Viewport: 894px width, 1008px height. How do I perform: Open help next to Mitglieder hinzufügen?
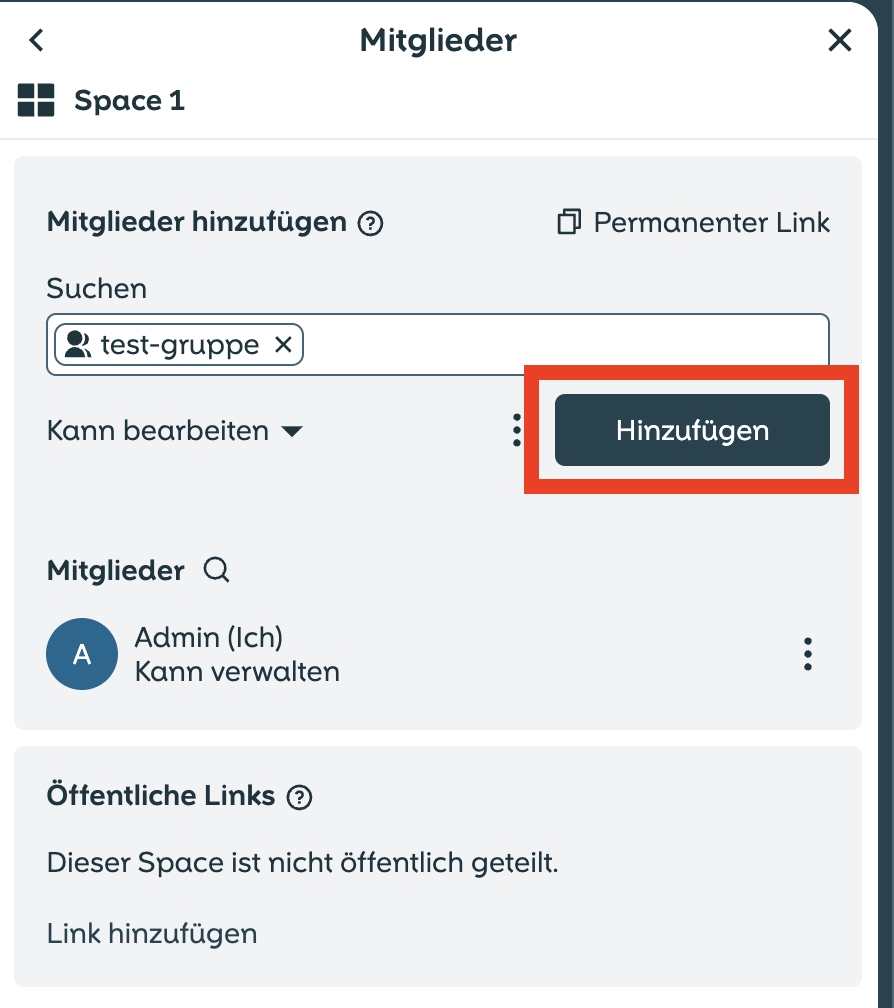tap(370, 224)
